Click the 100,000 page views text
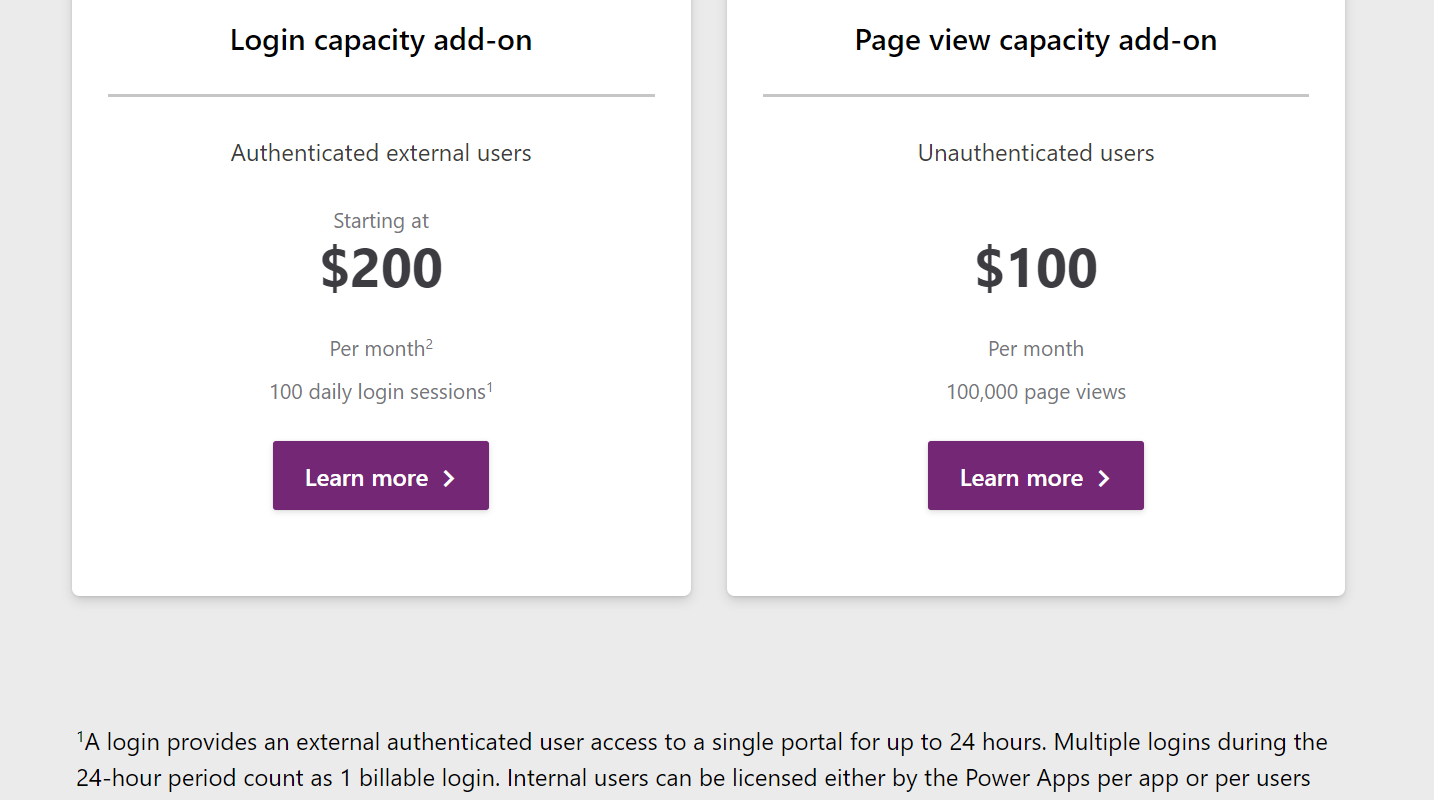Image resolution: width=1434 pixels, height=800 pixels. [x=1036, y=392]
